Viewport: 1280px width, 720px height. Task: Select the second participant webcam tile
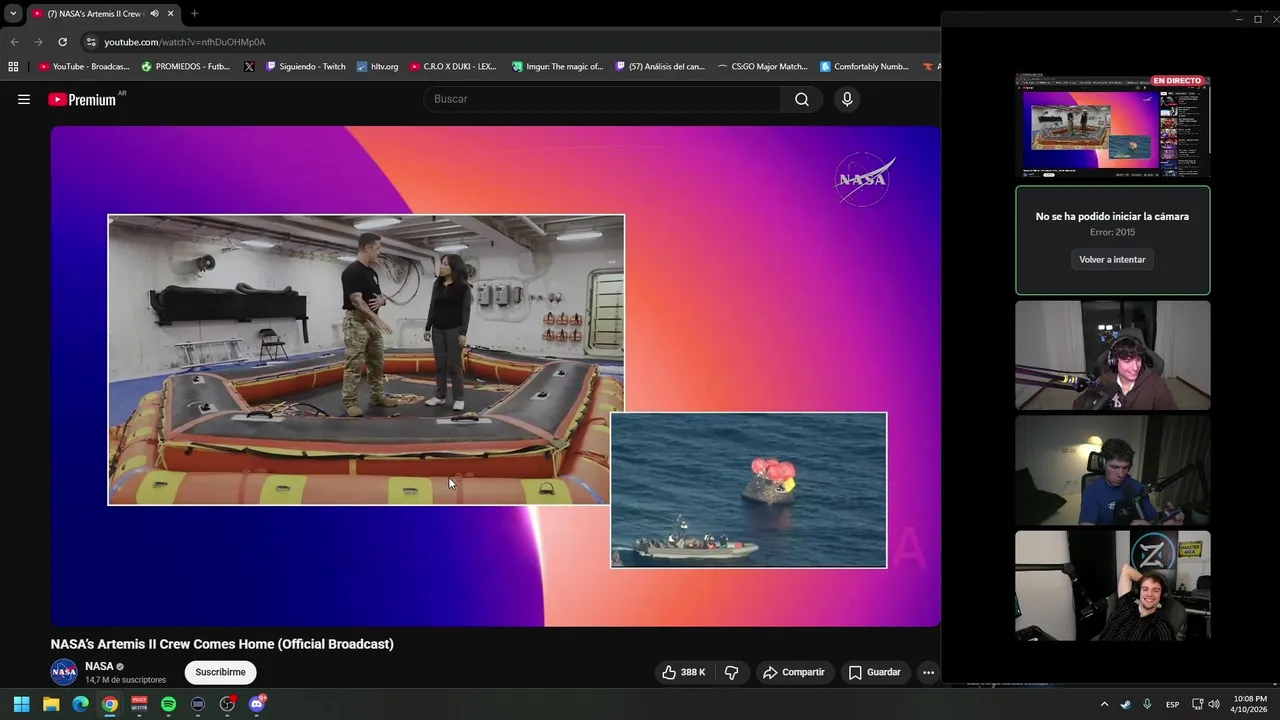1112,470
